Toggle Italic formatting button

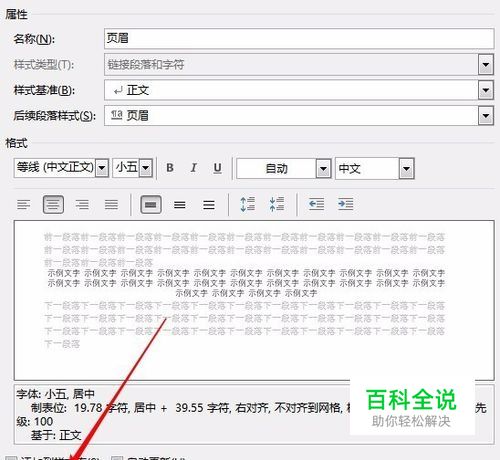tap(194, 168)
